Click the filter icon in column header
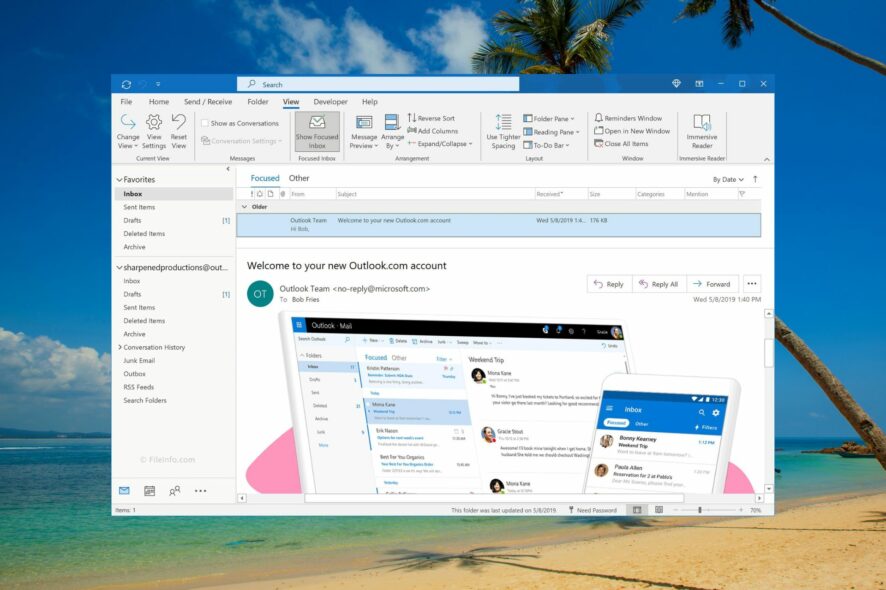Viewport: 886px width, 590px height. coord(742,194)
